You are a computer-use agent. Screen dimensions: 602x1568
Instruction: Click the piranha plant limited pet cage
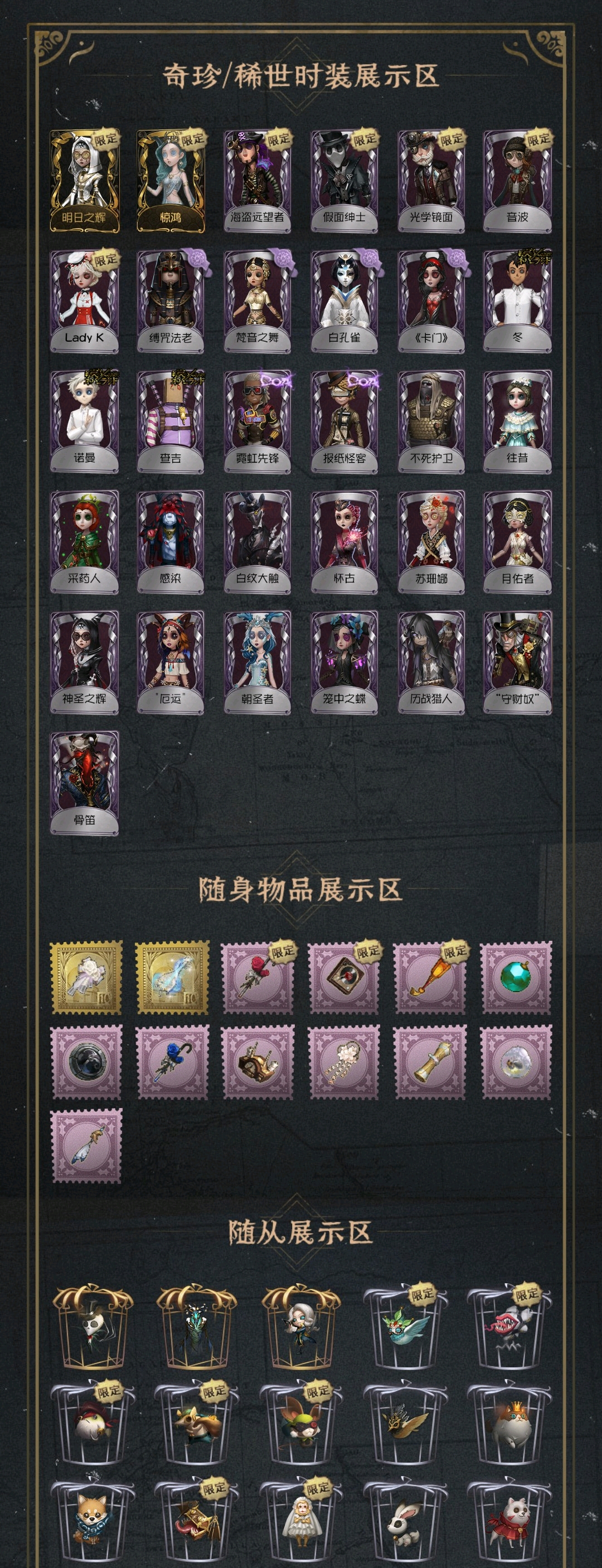pos(508,1326)
